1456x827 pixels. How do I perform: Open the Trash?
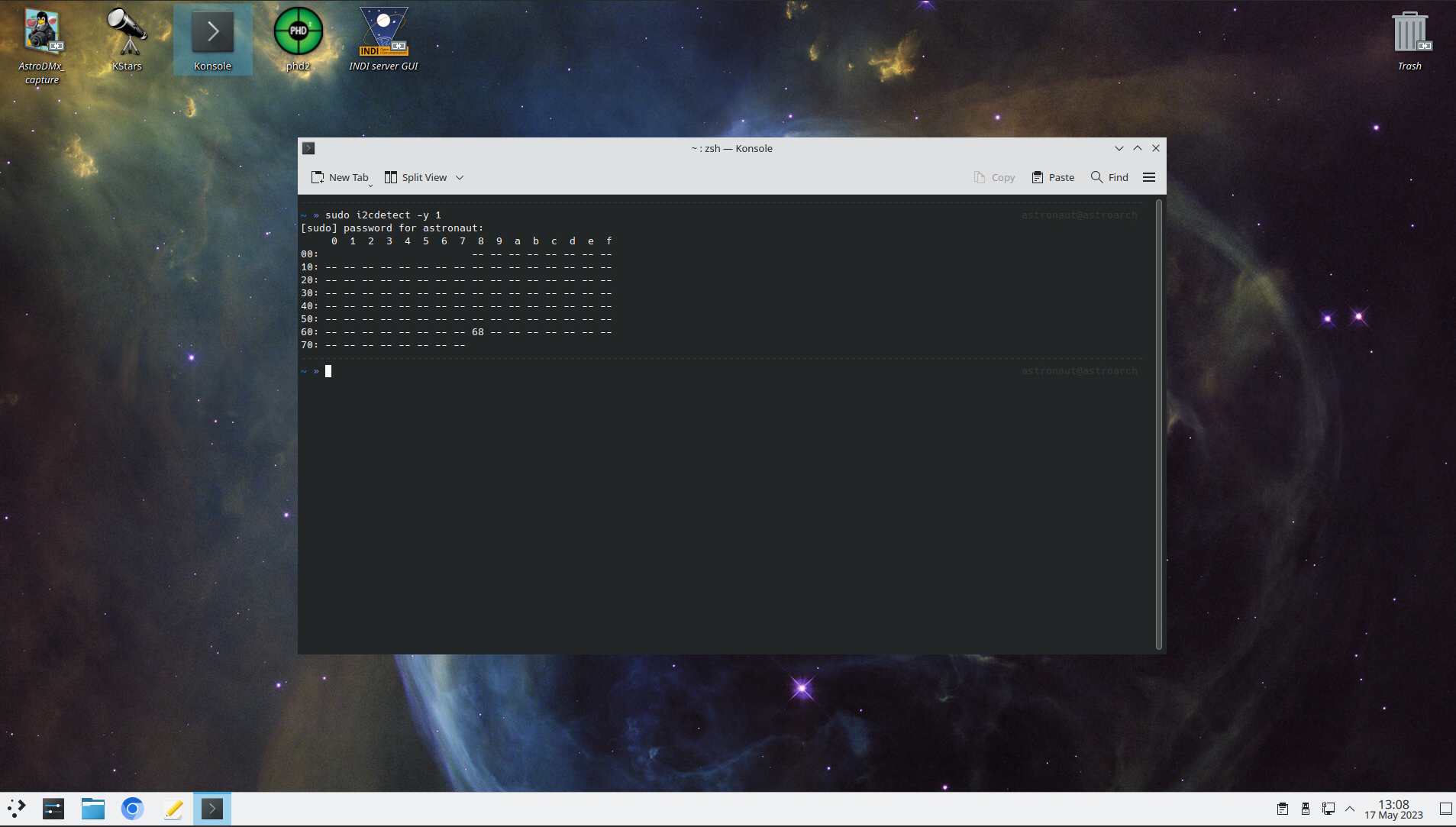1409,31
